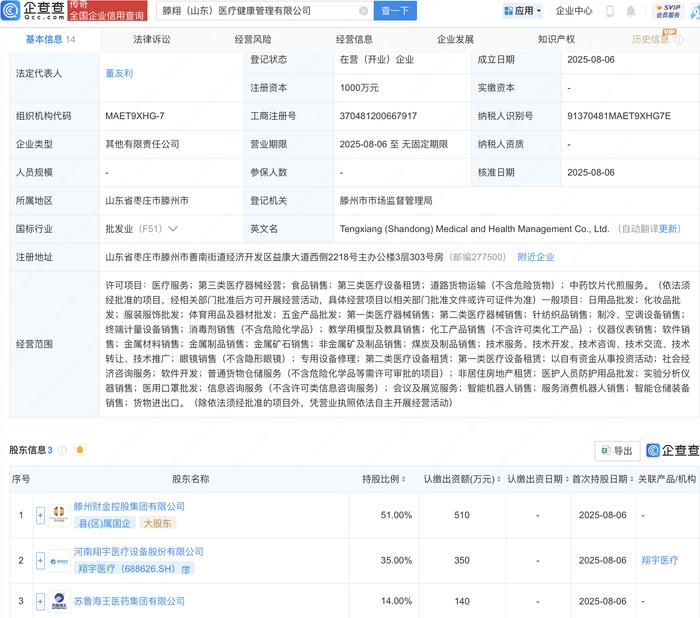This screenshot has height=618, width=700.
Task: Open the 应用 dropdown menu
Action: (x=522, y=11)
